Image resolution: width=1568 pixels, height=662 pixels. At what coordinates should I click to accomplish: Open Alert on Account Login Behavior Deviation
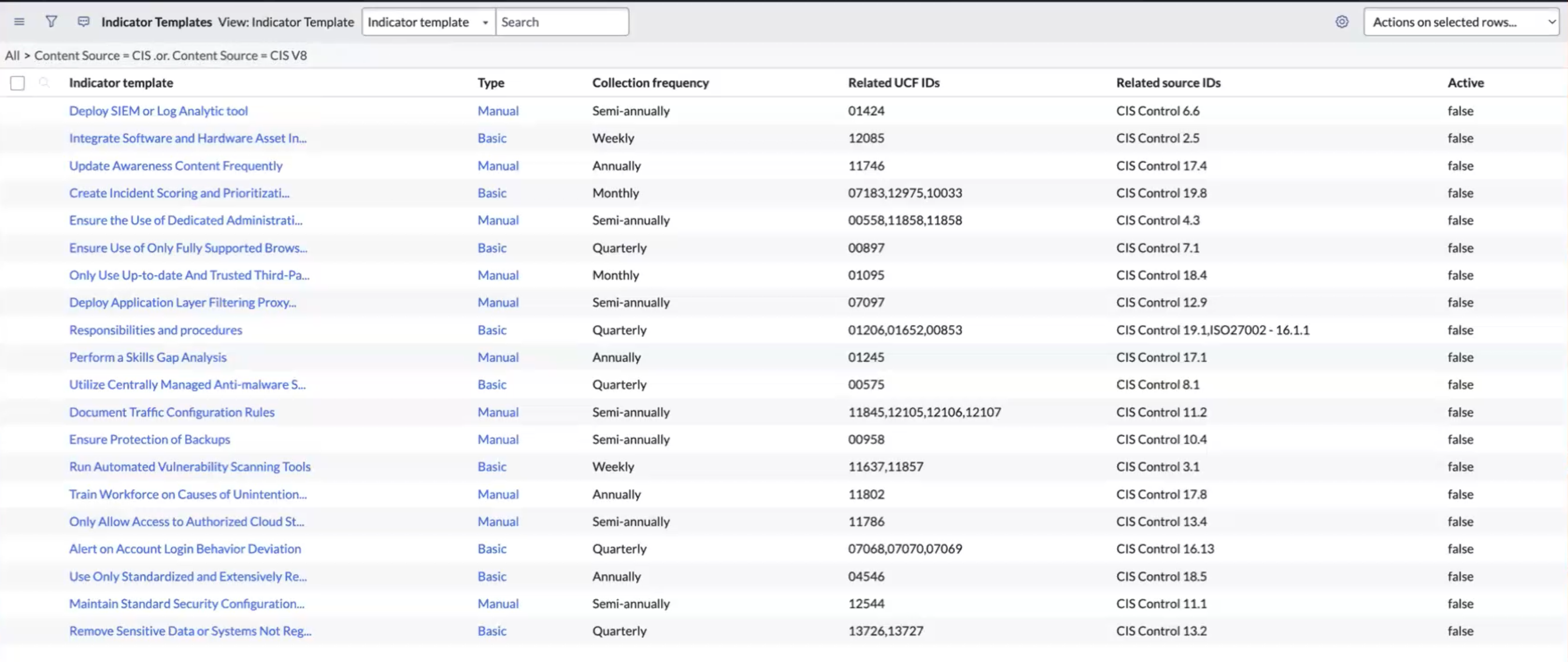tap(185, 550)
